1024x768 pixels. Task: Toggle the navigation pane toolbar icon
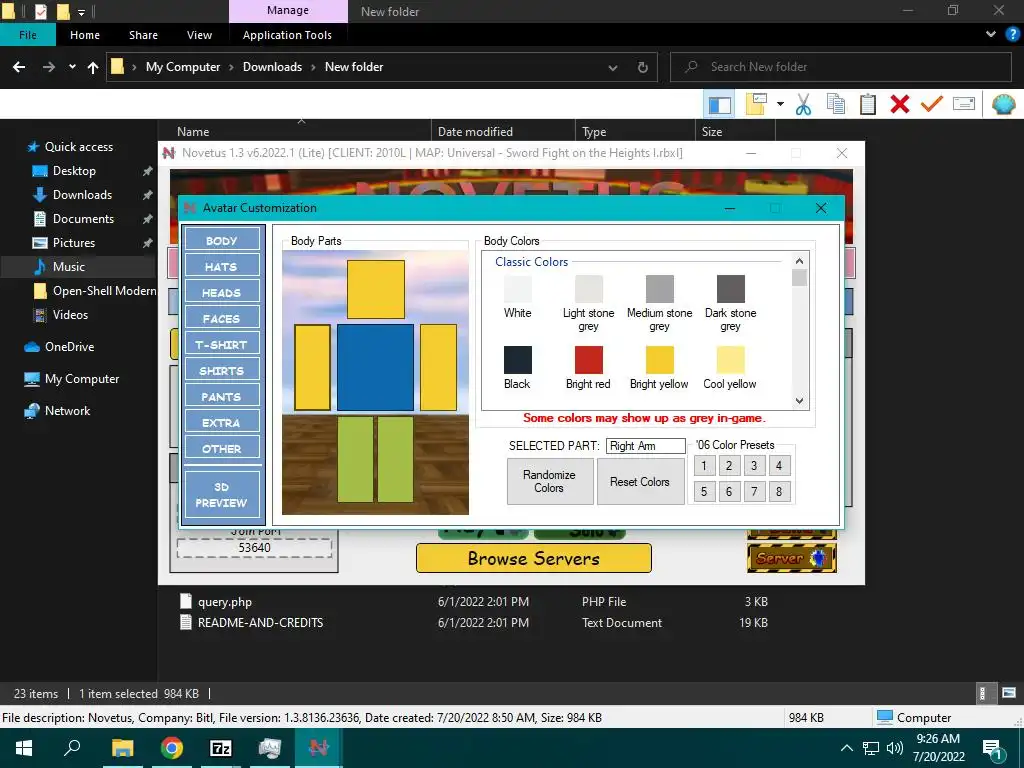point(719,104)
